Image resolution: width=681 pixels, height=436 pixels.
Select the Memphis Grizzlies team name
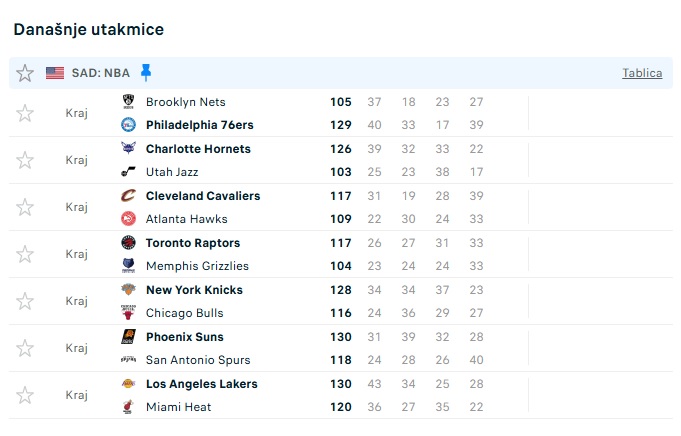point(197,266)
